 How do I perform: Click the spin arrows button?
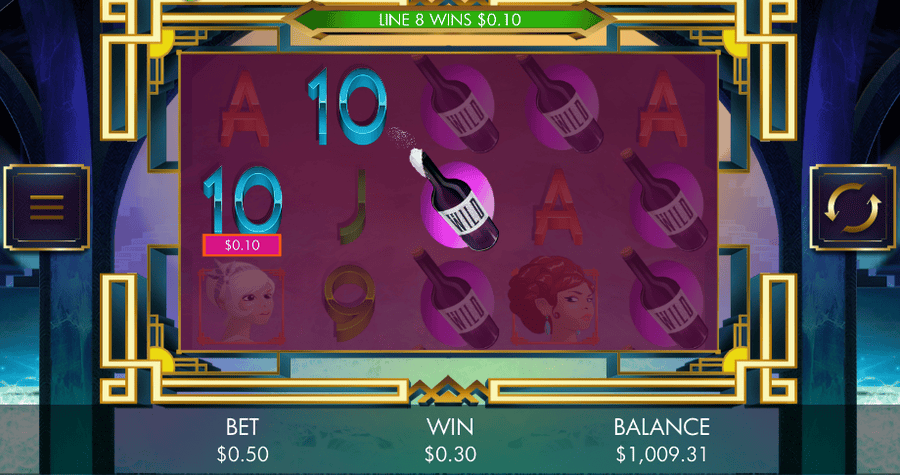point(852,207)
